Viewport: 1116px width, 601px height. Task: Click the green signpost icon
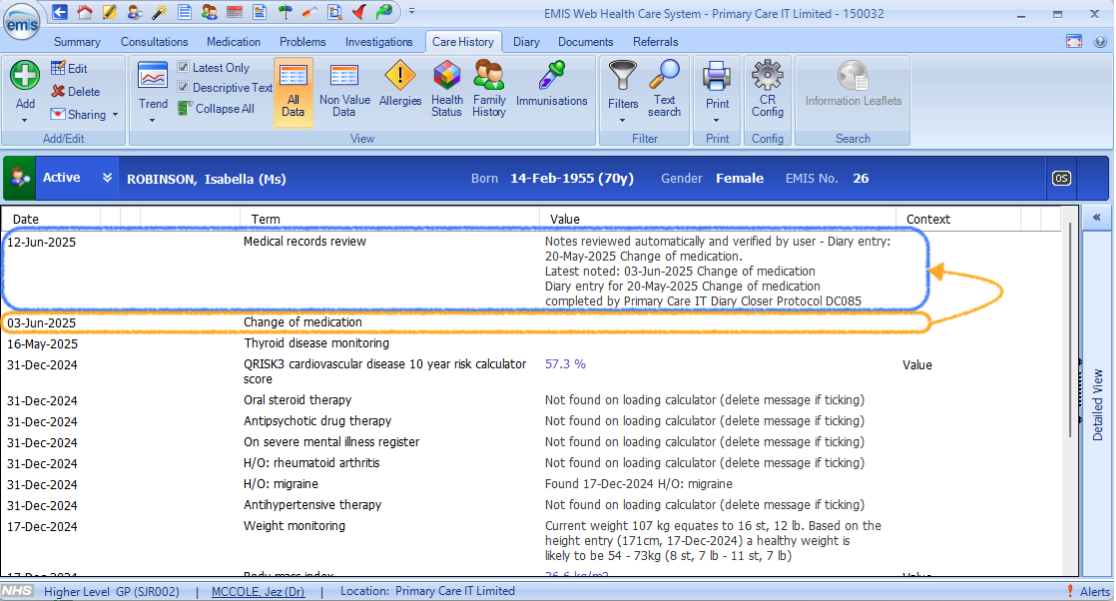[285, 12]
